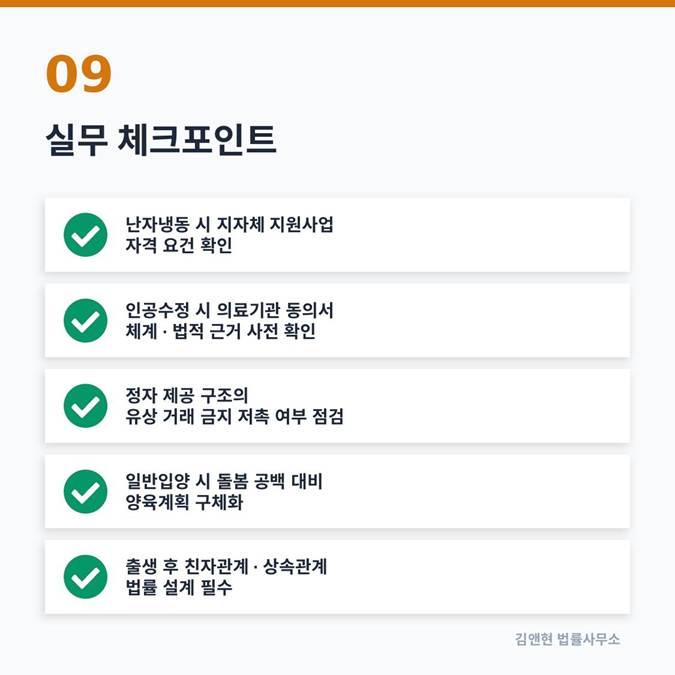Click the orange number 09
This screenshot has width=675, height=675.
pyautogui.click(x=78, y=74)
